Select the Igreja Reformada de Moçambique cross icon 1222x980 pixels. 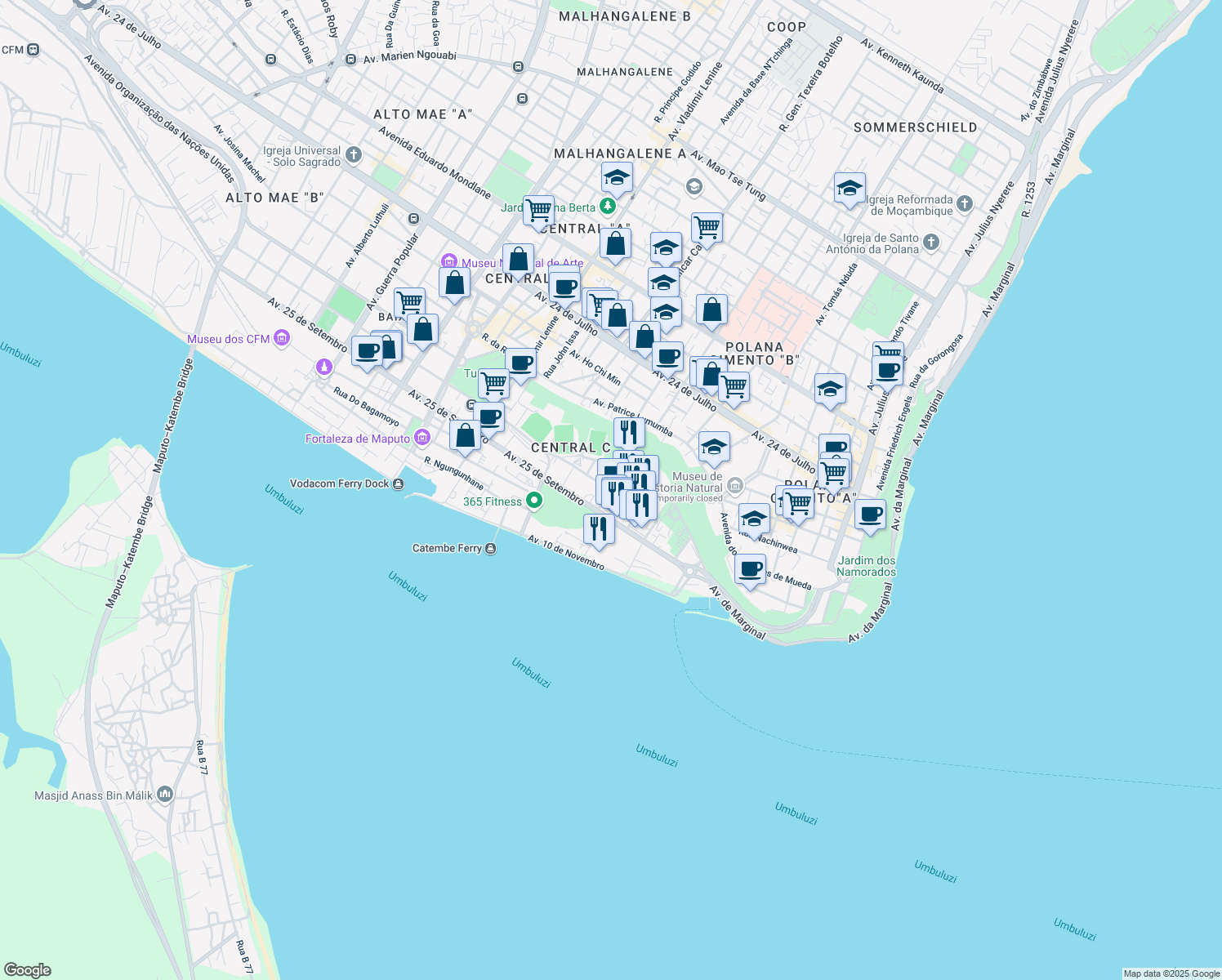point(965,203)
